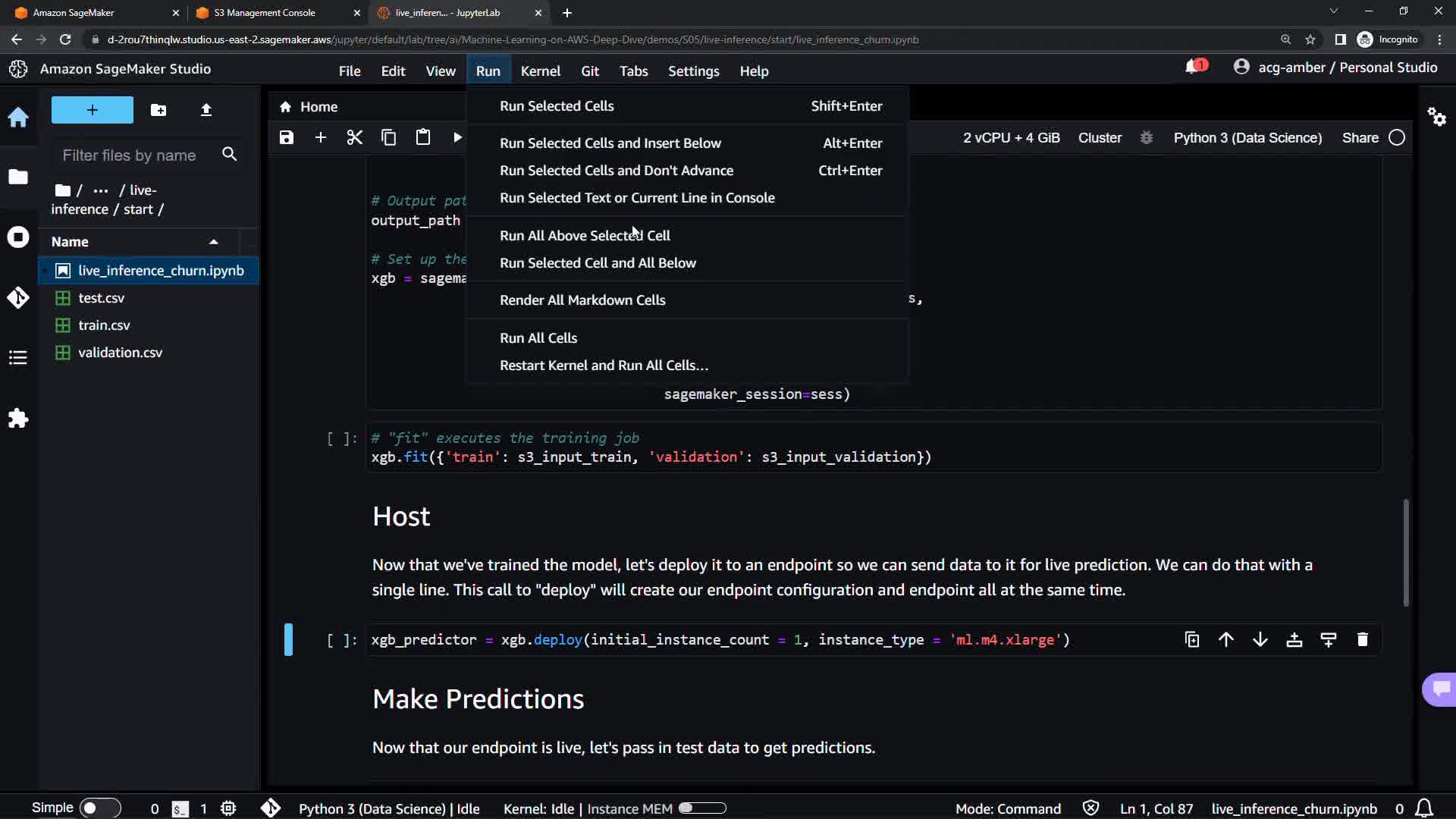The height and width of the screenshot is (819, 1456).
Task: Open the Git sidebar panel
Action: point(18,297)
